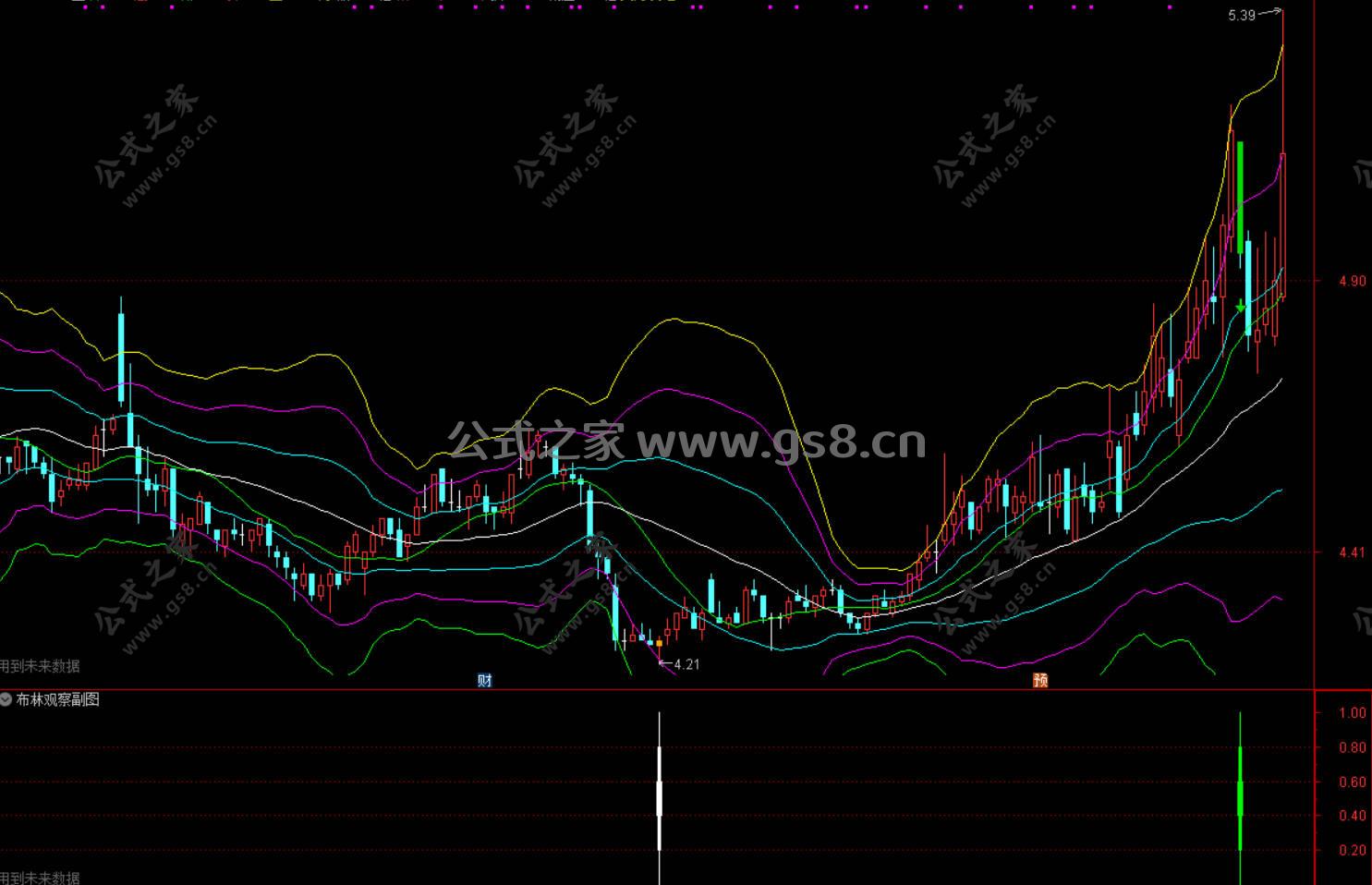Click the green down-arrow signal on the chart
This screenshot has width=1372, height=885.
point(1241,306)
